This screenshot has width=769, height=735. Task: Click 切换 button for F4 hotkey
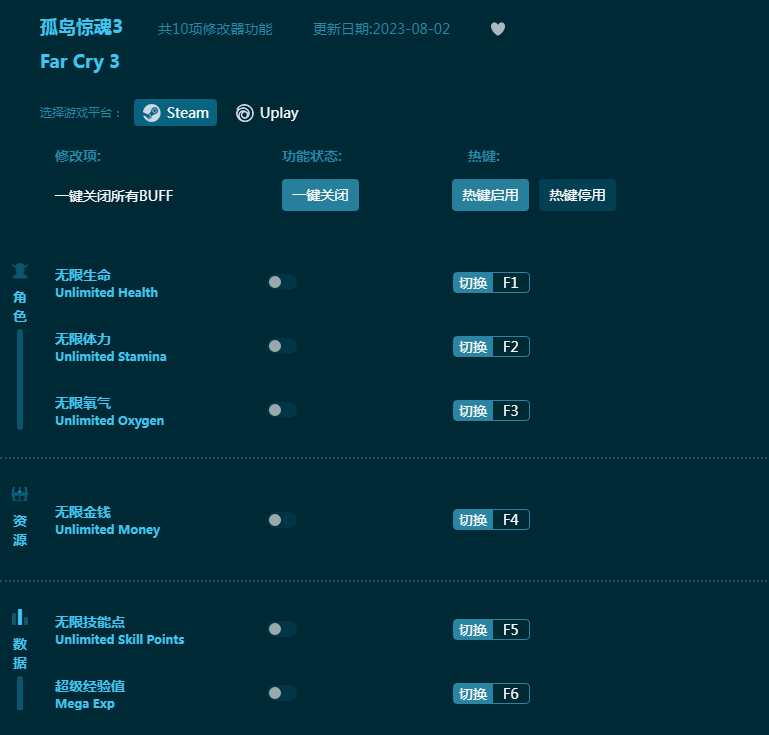tap(473, 520)
